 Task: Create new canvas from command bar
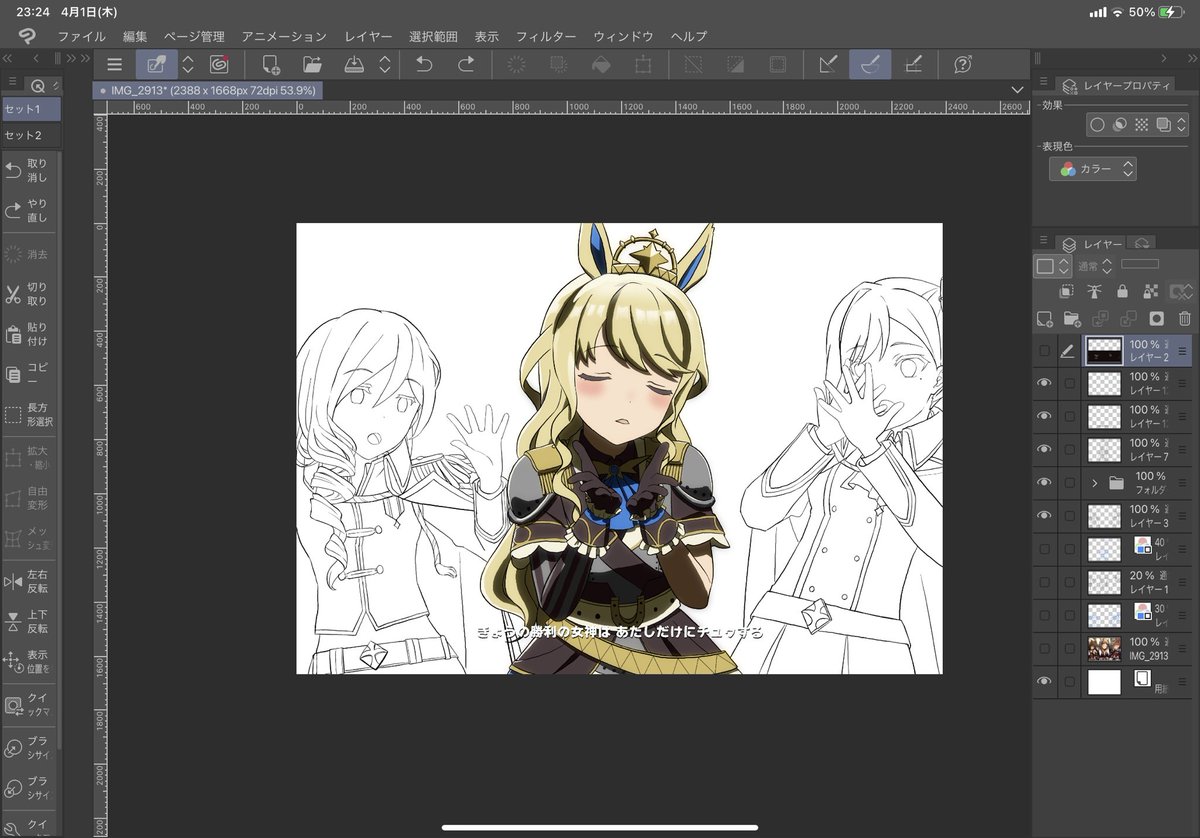pyautogui.click(x=270, y=65)
